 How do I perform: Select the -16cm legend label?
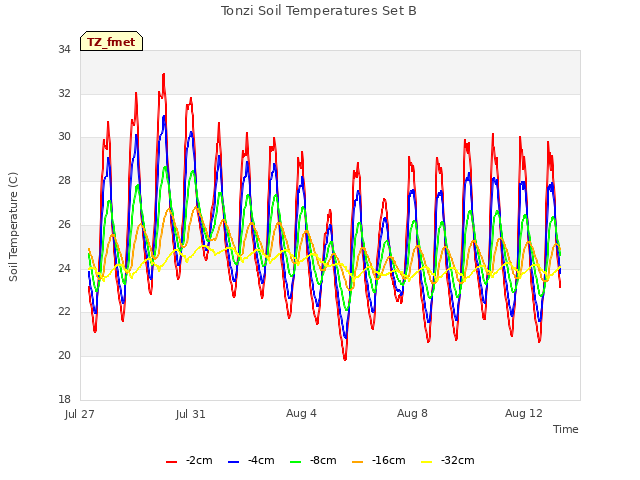[x=389, y=460]
